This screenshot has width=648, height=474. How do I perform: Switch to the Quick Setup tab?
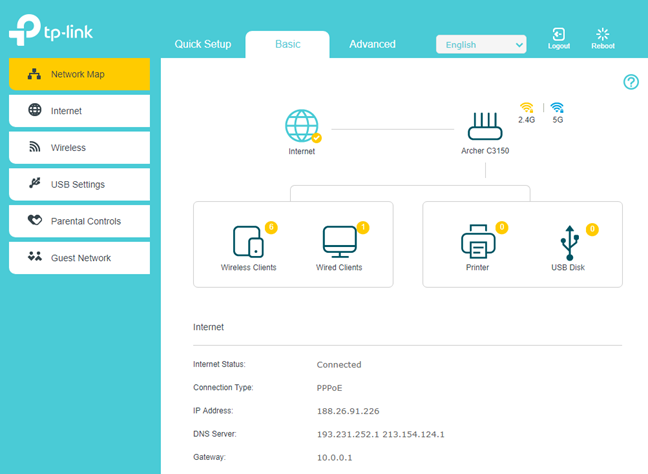tap(203, 44)
